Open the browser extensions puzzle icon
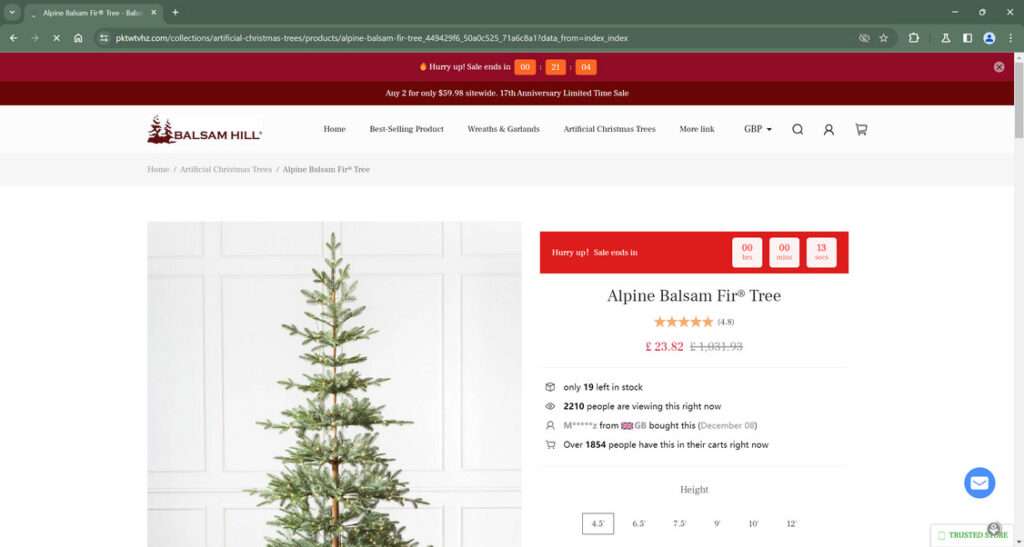Screen dimensions: 1024x547 click(x=914, y=38)
